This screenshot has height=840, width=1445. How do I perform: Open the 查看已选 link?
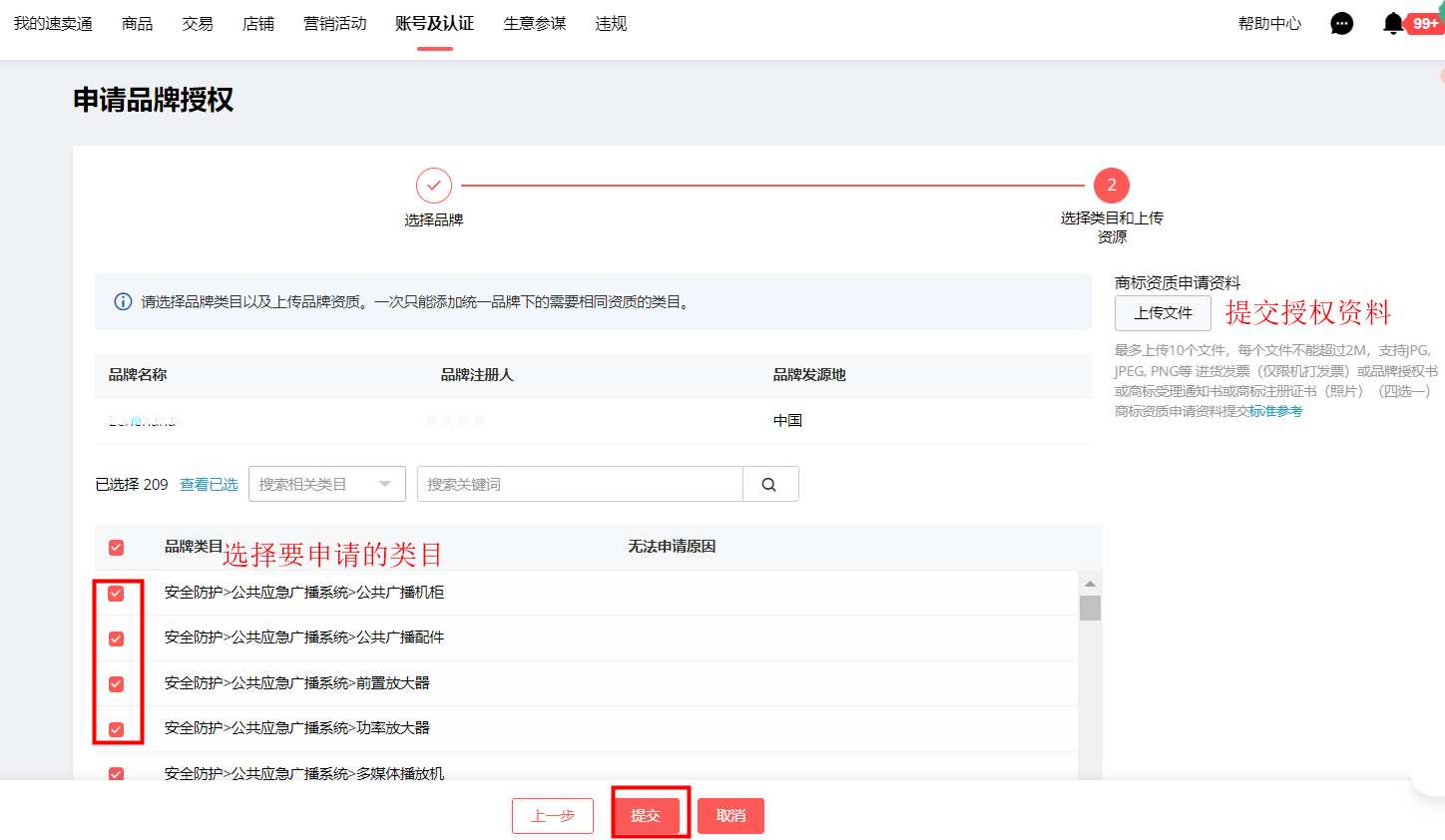(x=209, y=484)
